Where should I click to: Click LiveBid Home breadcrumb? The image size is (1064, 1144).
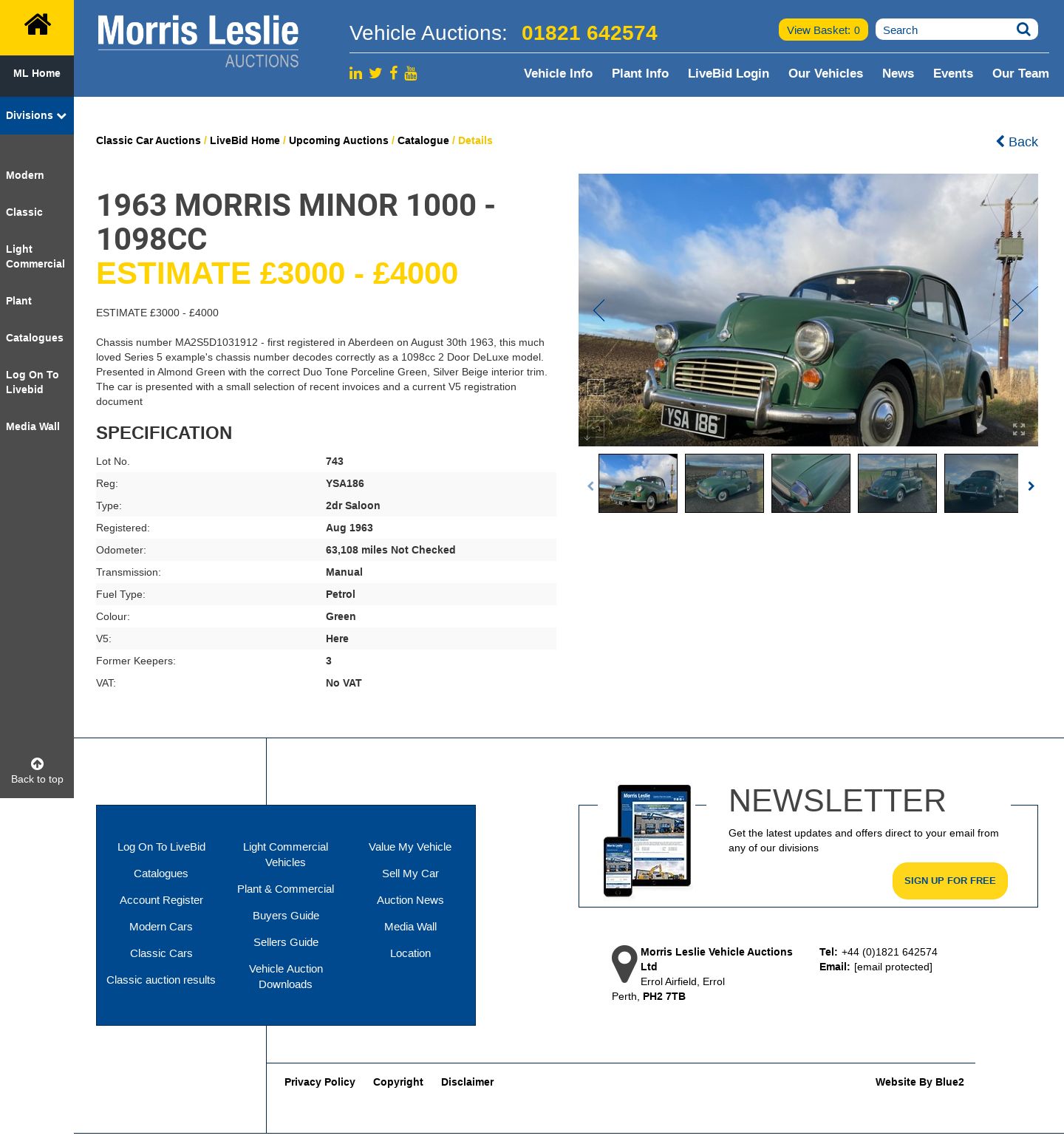pyautogui.click(x=245, y=140)
